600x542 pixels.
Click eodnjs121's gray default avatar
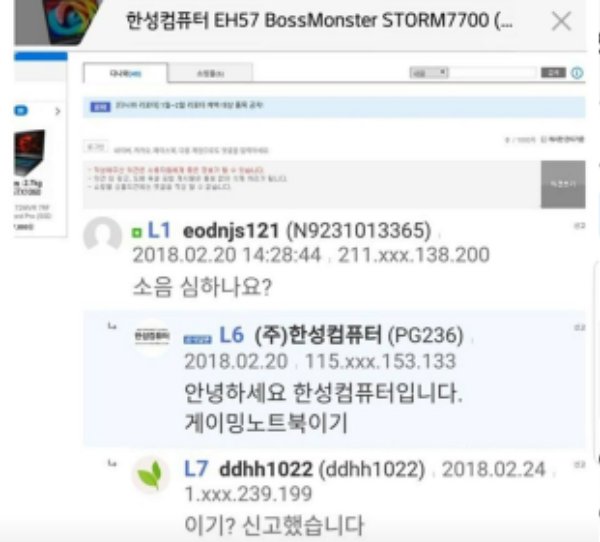point(103,235)
